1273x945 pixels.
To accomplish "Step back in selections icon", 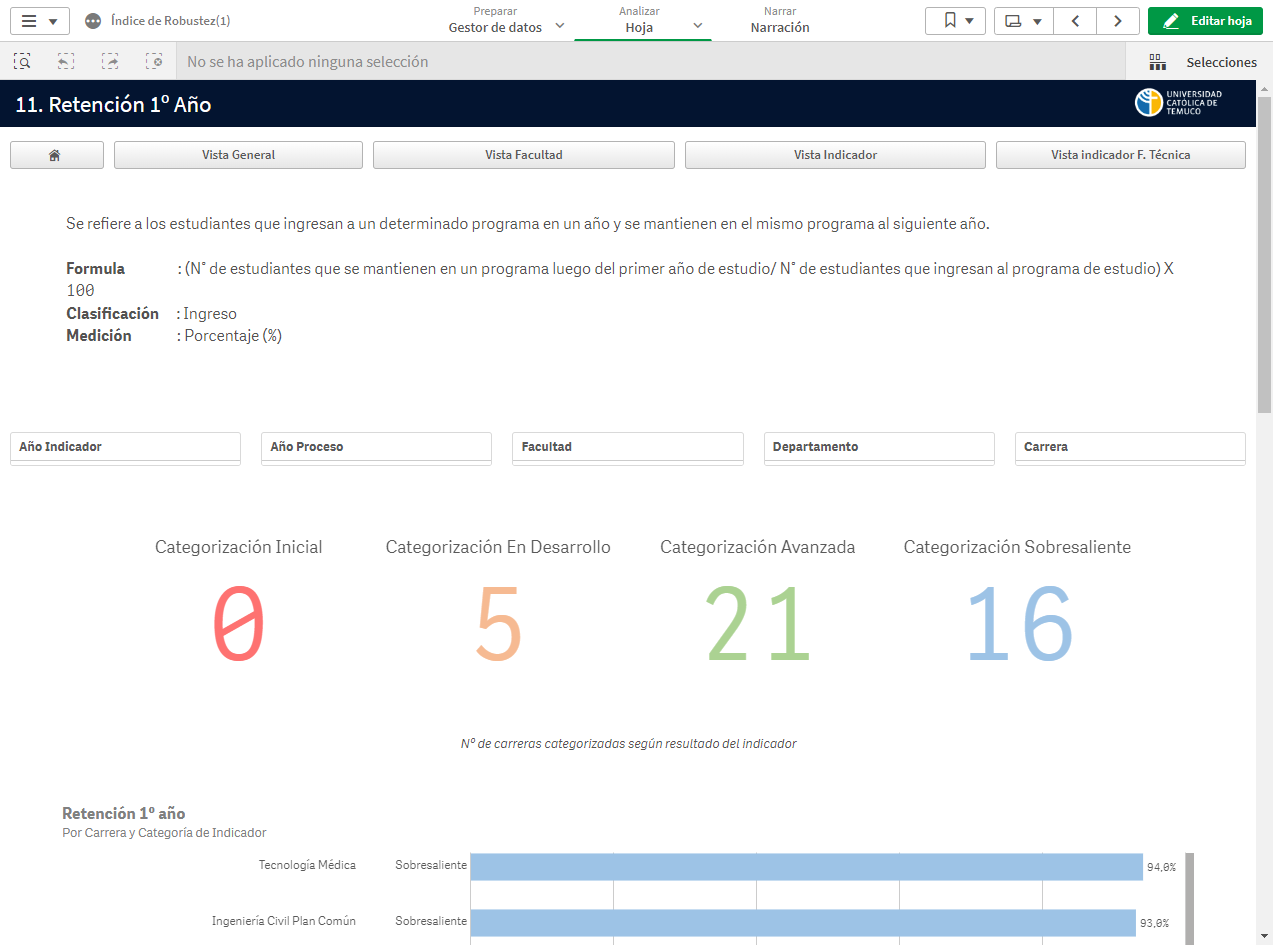I will (66, 62).
